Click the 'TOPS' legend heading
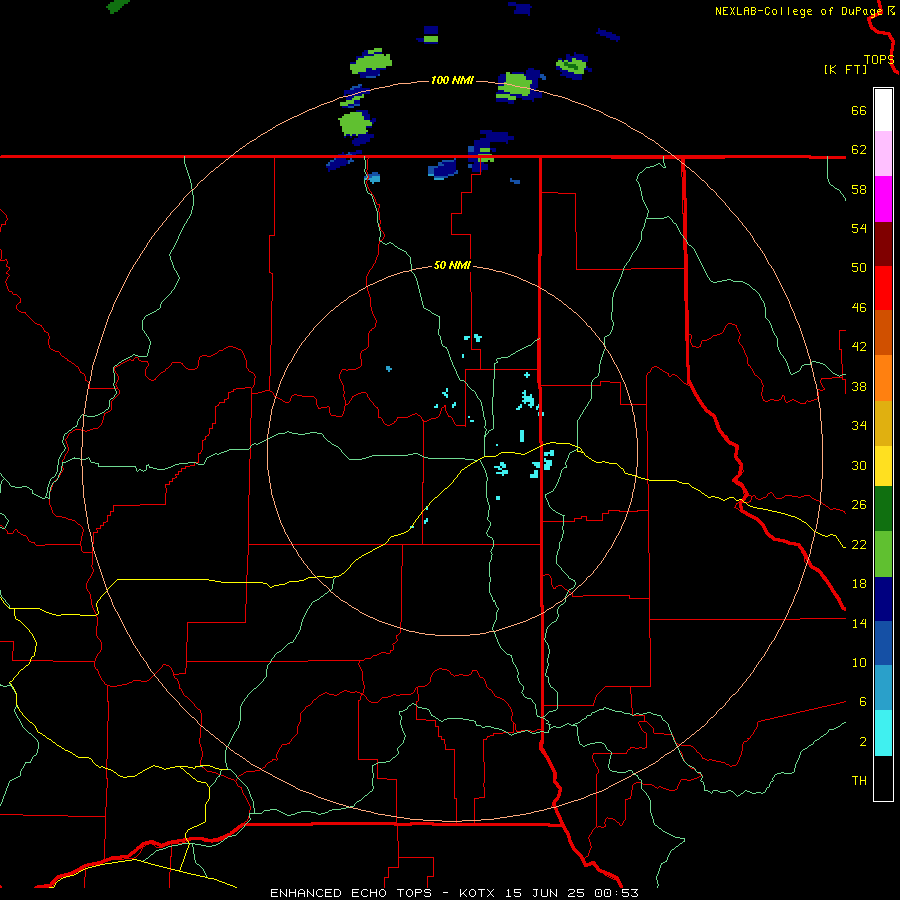Screen dimensions: 900x900 879,60
